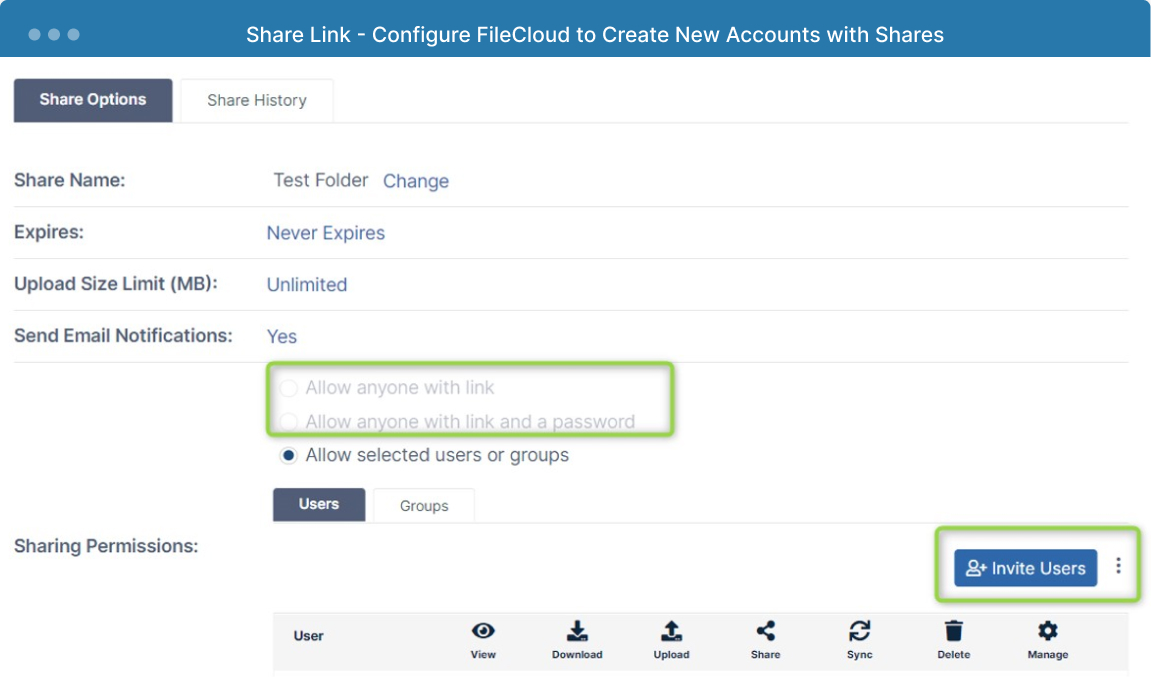This screenshot has width=1151, height=677.
Task: Toggle the Send Email Notifications Yes value
Action: (x=282, y=336)
